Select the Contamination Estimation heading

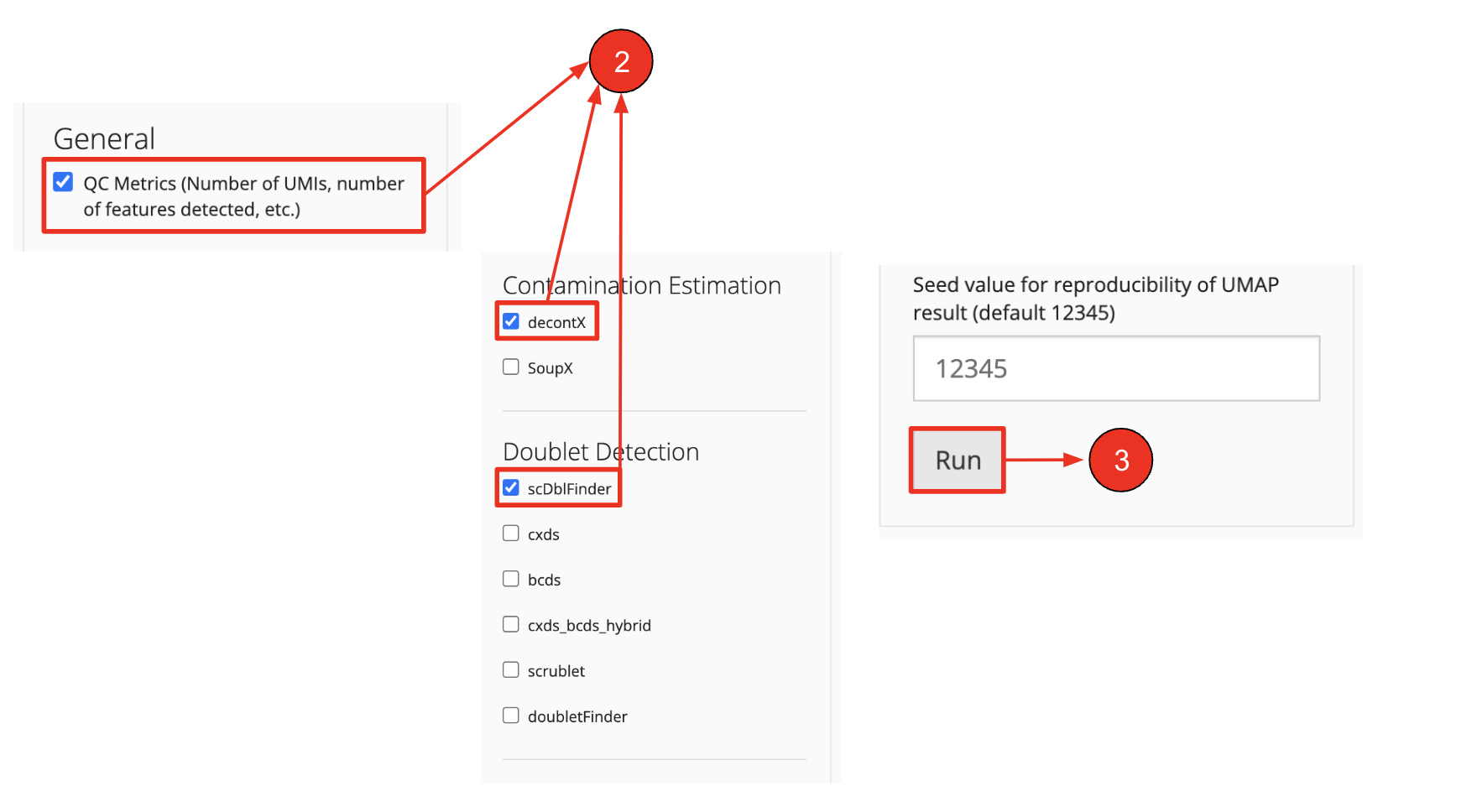click(642, 285)
